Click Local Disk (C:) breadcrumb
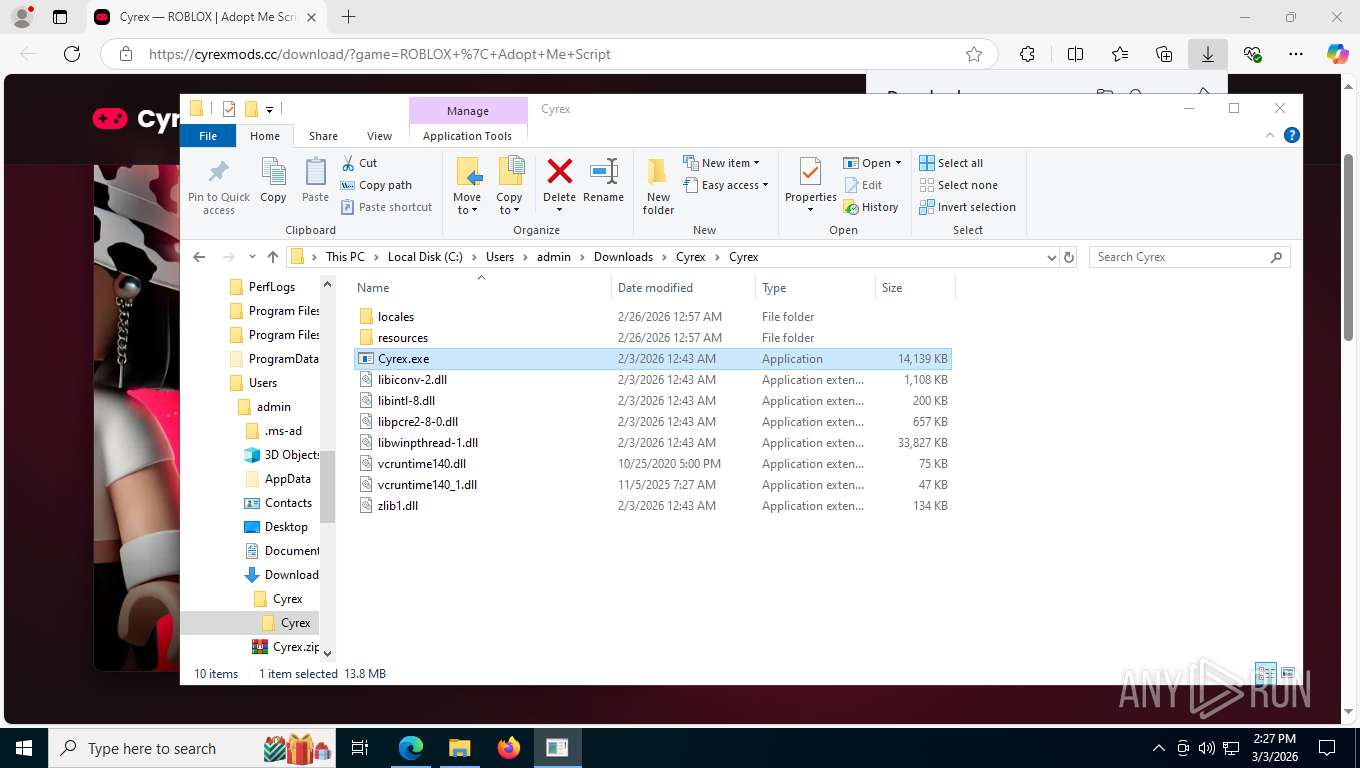The width and height of the screenshot is (1360, 768). (x=425, y=257)
